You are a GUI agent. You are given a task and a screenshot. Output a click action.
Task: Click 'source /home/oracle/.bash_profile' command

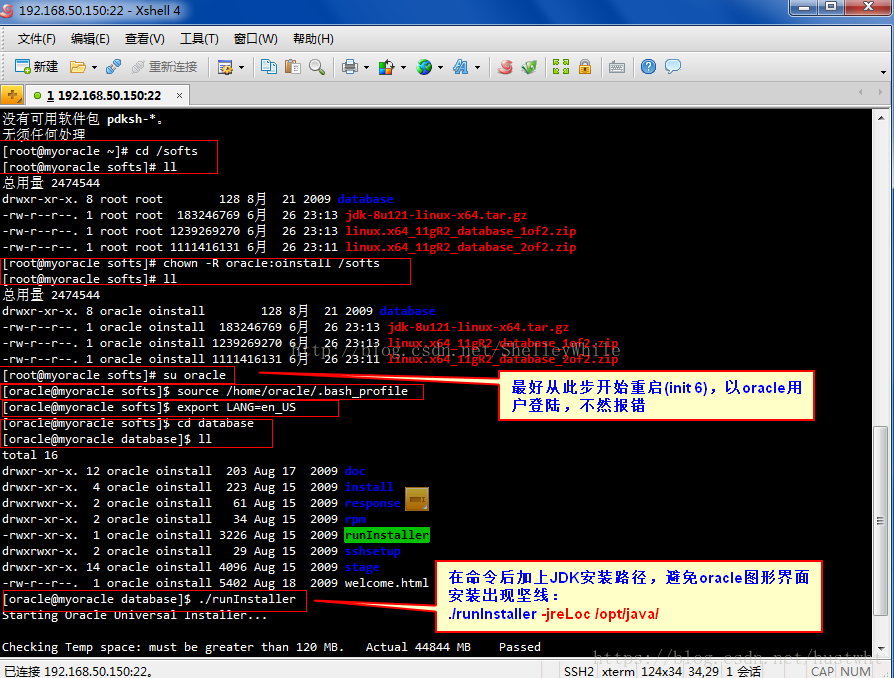[x=292, y=391]
